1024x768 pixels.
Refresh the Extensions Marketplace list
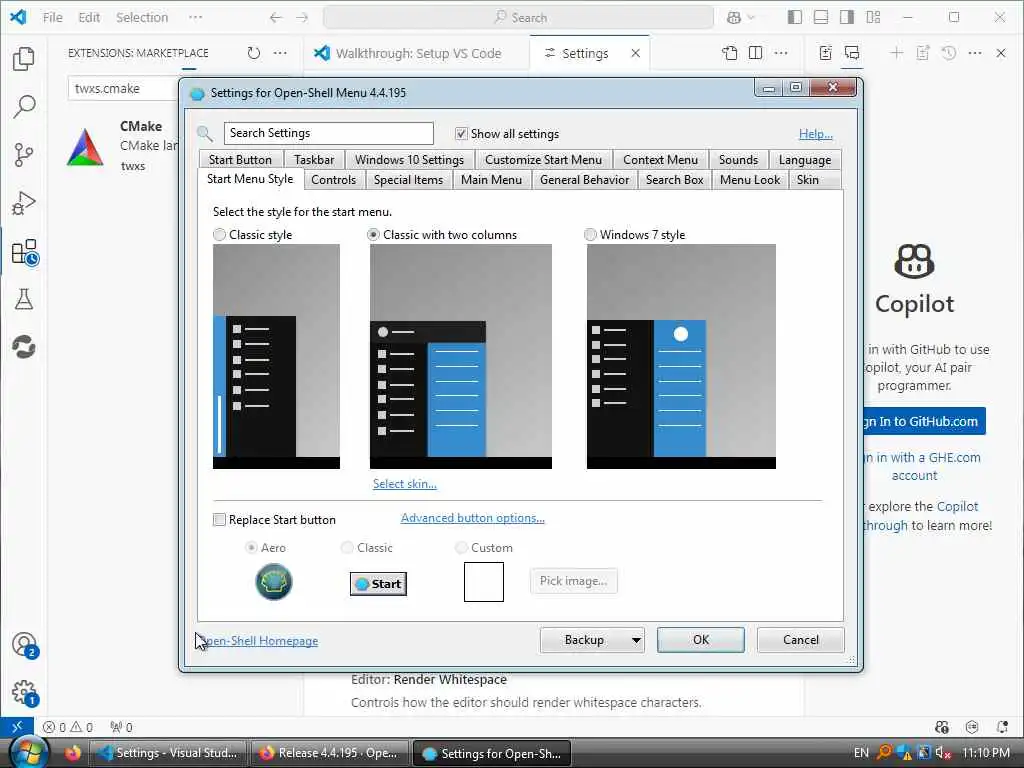254,53
